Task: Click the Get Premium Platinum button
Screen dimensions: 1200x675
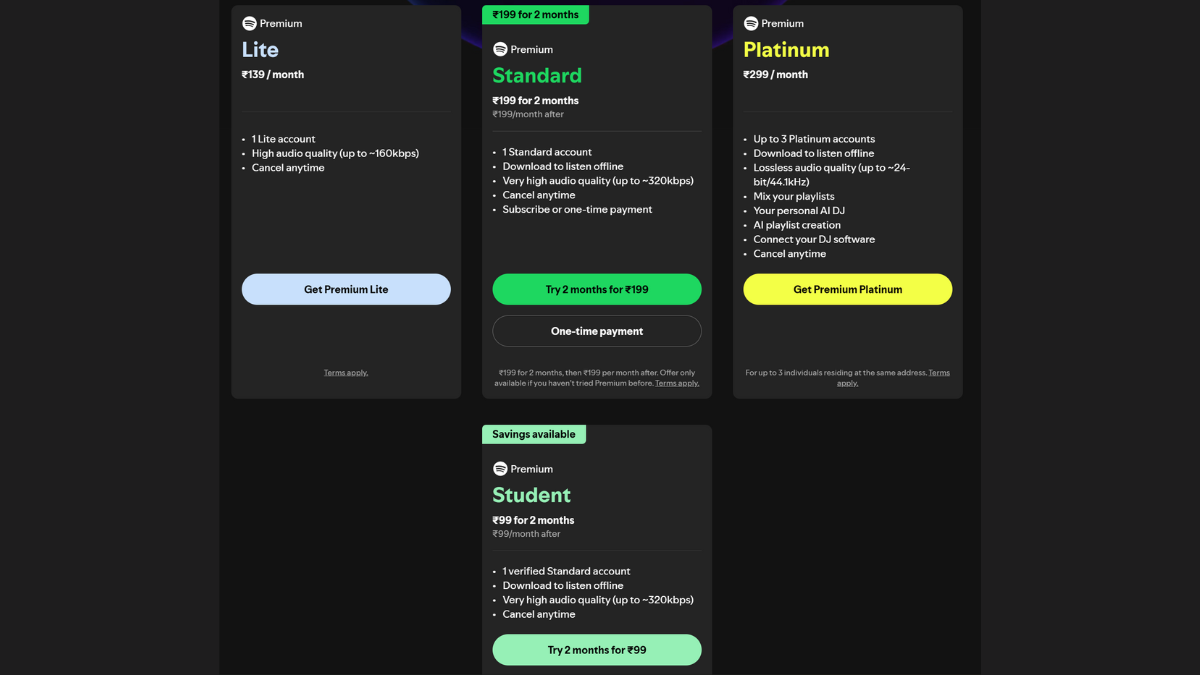Action: [x=847, y=289]
